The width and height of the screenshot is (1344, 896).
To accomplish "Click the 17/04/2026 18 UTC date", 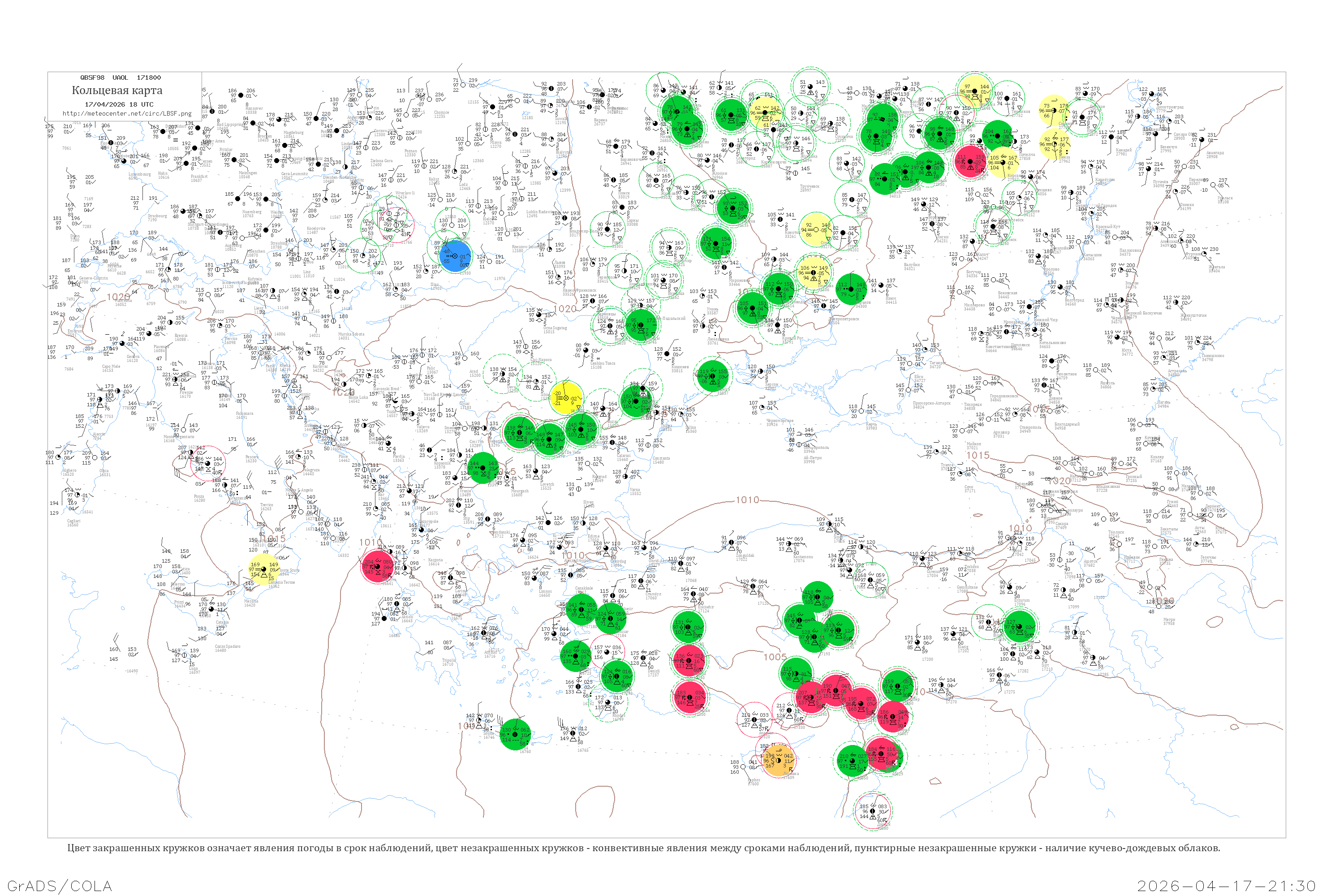I will click(120, 104).
